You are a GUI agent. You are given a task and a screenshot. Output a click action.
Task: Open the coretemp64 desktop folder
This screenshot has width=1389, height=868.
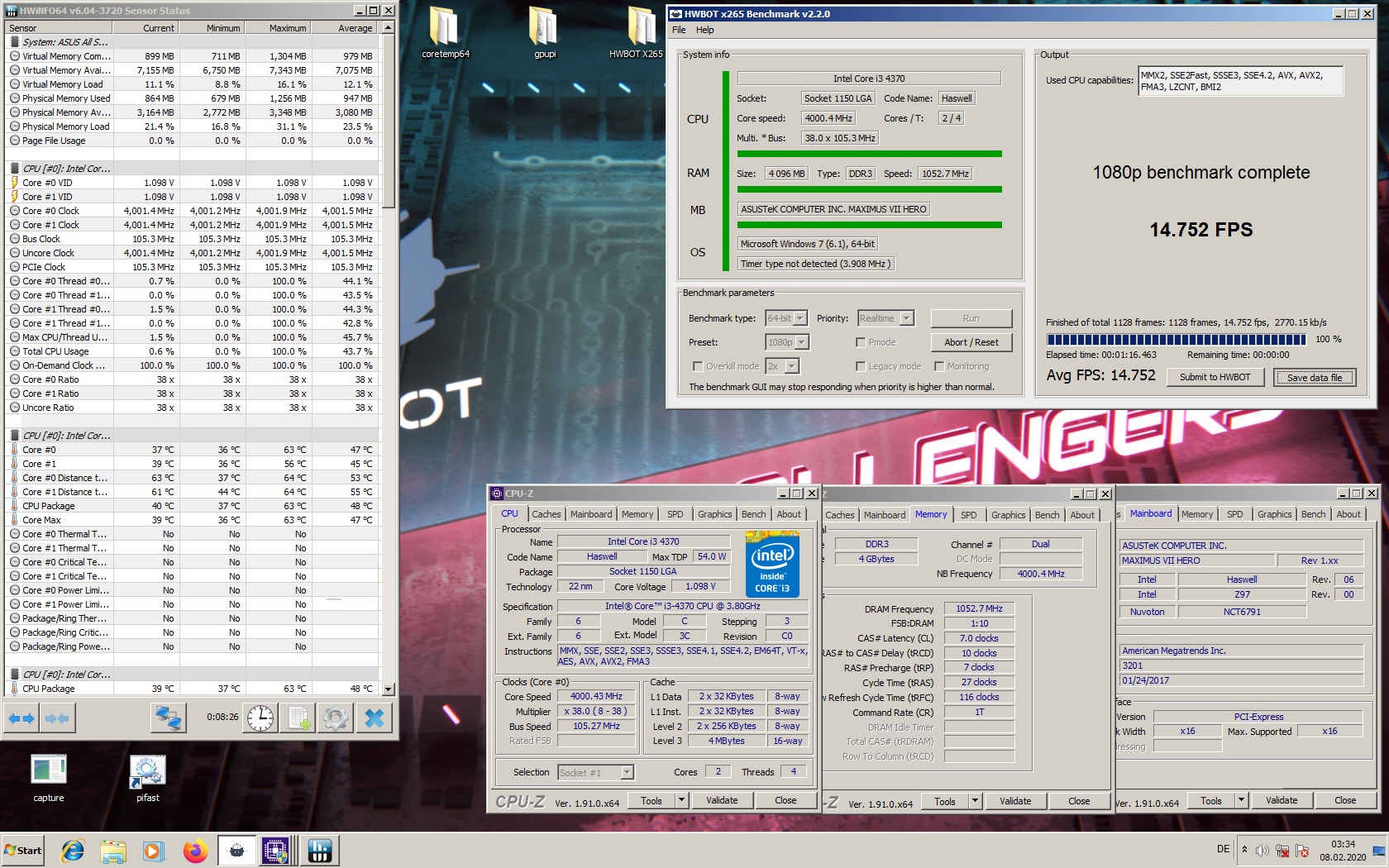(445, 31)
